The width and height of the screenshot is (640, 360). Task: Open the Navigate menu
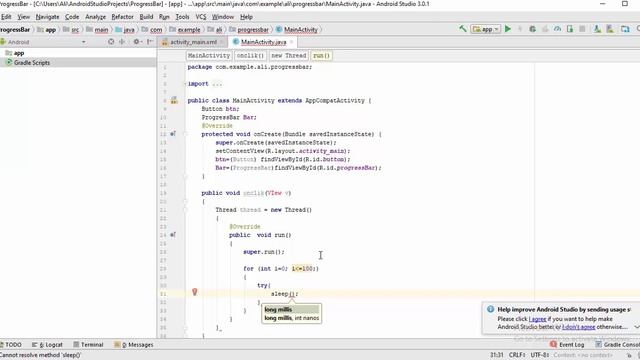point(47,17)
